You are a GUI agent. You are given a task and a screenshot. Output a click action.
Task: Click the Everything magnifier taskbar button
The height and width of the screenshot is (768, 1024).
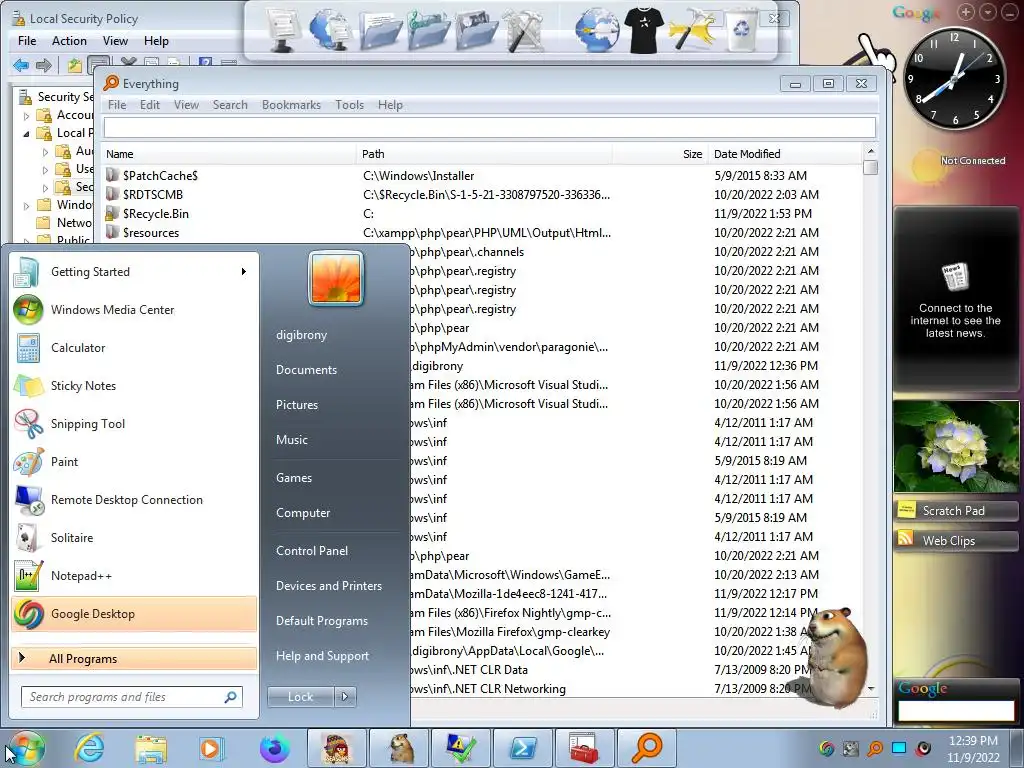647,747
